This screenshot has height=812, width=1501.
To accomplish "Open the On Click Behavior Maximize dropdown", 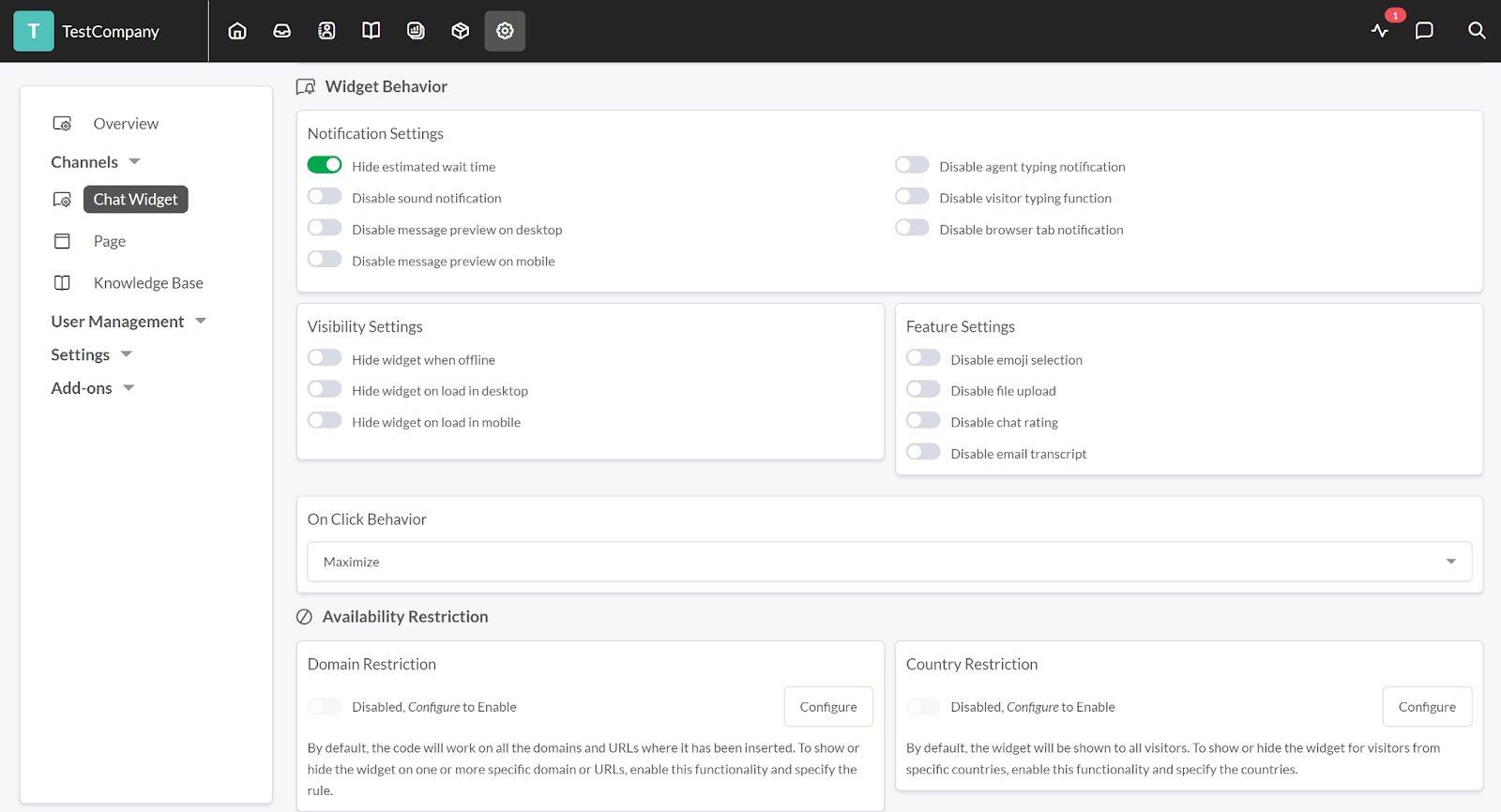I will pos(888,562).
